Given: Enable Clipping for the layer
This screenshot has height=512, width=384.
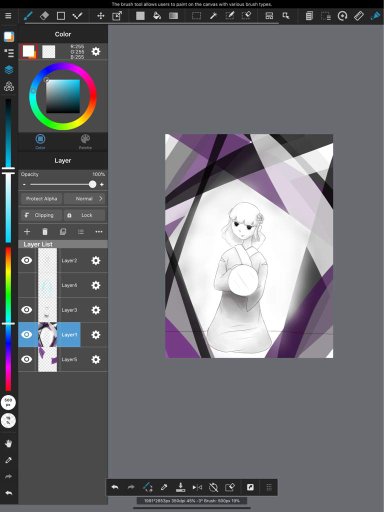Looking at the screenshot, I should (41, 215).
